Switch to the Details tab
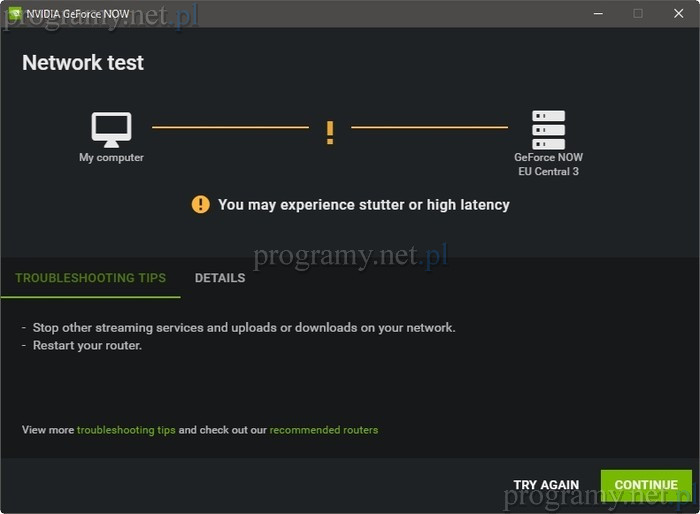 (x=220, y=278)
